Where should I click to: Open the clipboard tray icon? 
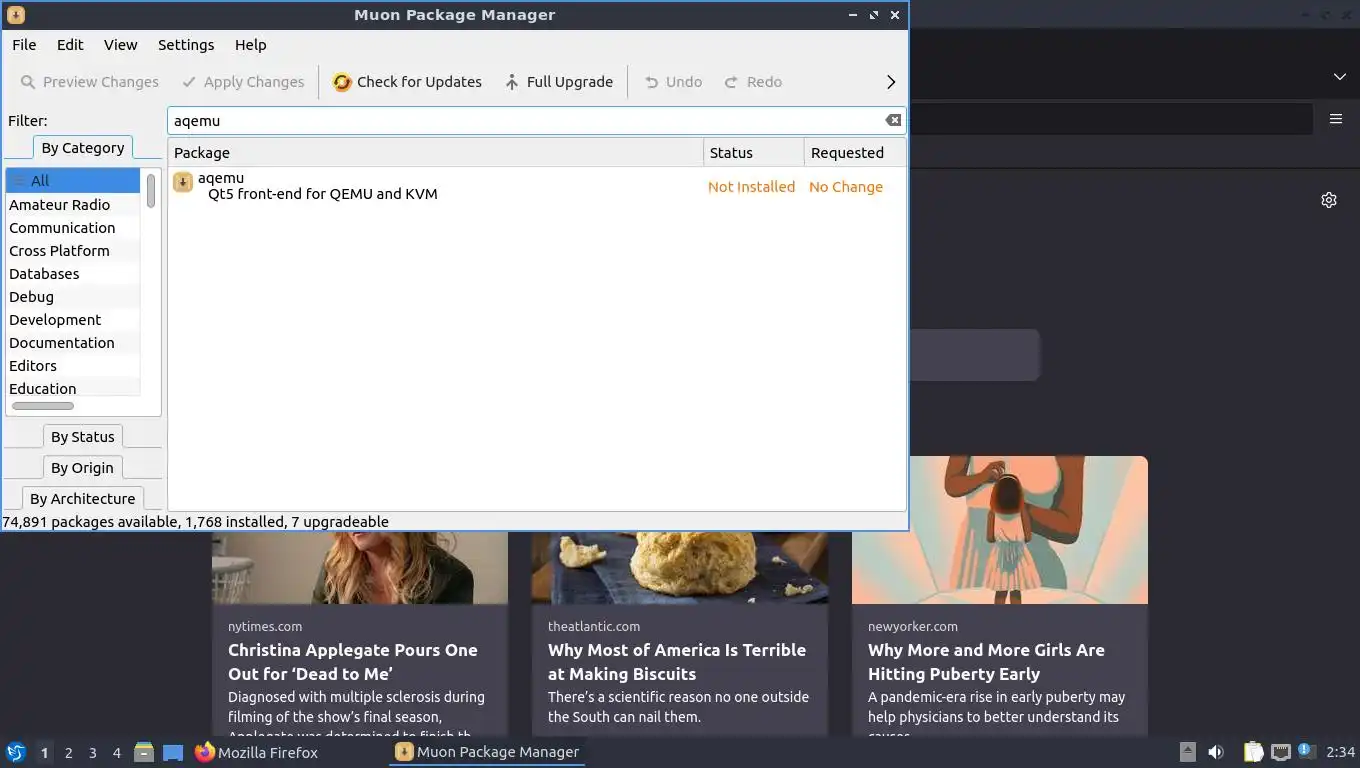[1253, 752]
